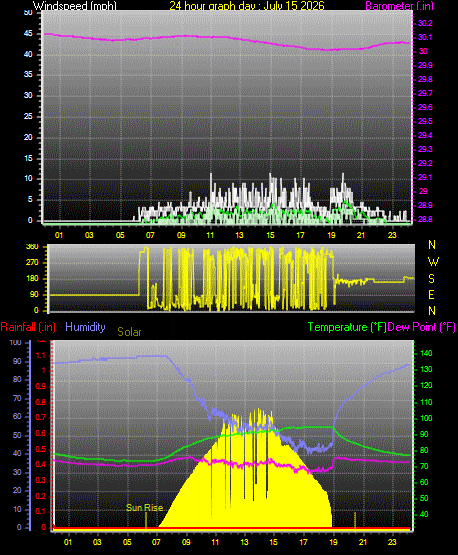Click the 0.5 rainfall scale value

coord(41,449)
